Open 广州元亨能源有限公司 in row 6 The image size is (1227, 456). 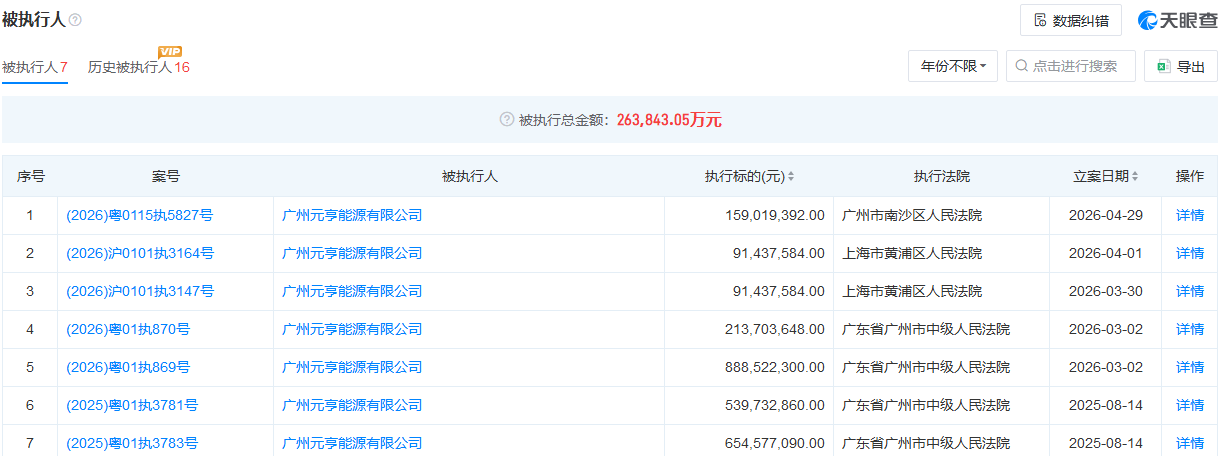(352, 405)
